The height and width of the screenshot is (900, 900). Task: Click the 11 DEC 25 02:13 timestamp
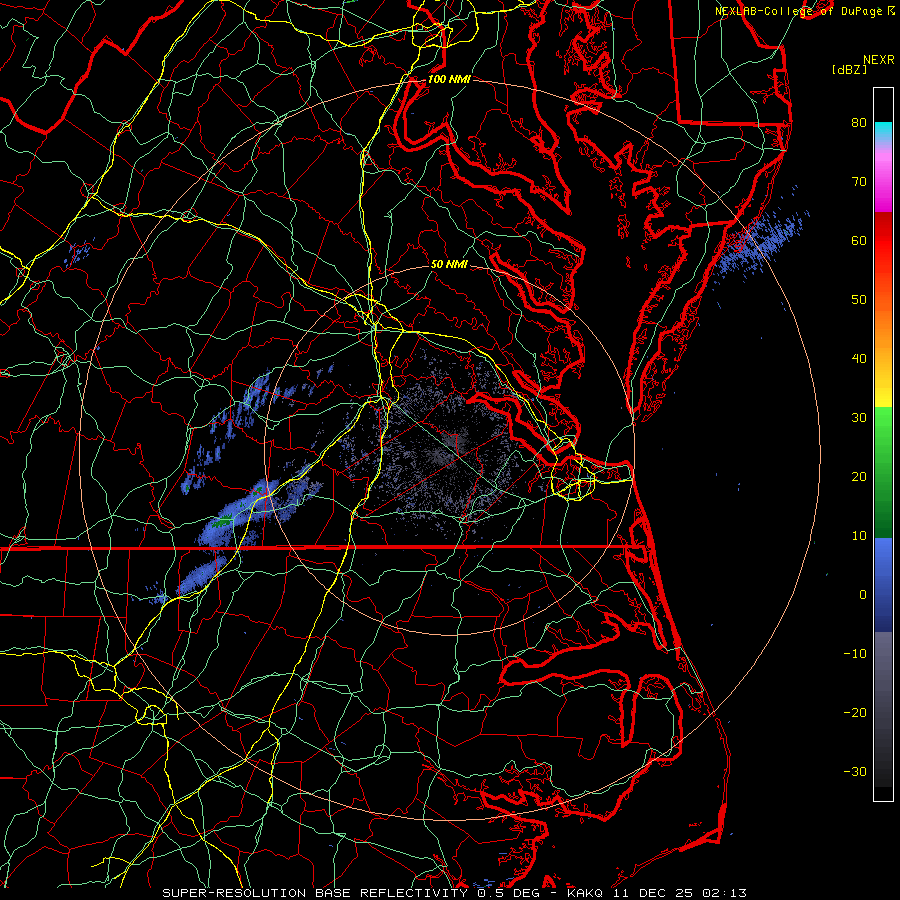pyautogui.click(x=681, y=893)
